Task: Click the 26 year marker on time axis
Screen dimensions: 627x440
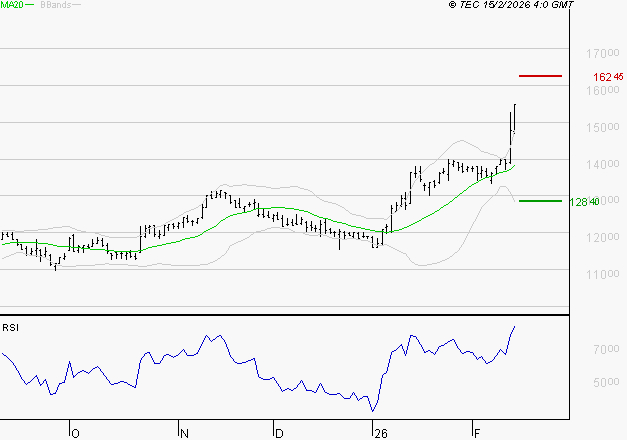Action: pos(379,433)
